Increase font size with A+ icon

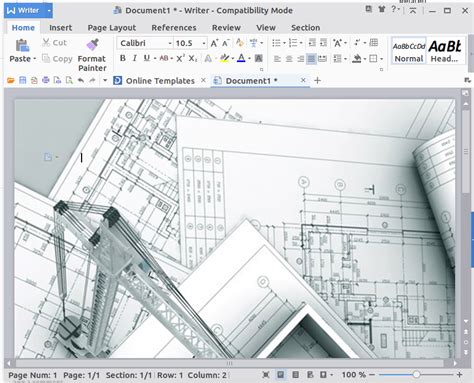point(214,43)
